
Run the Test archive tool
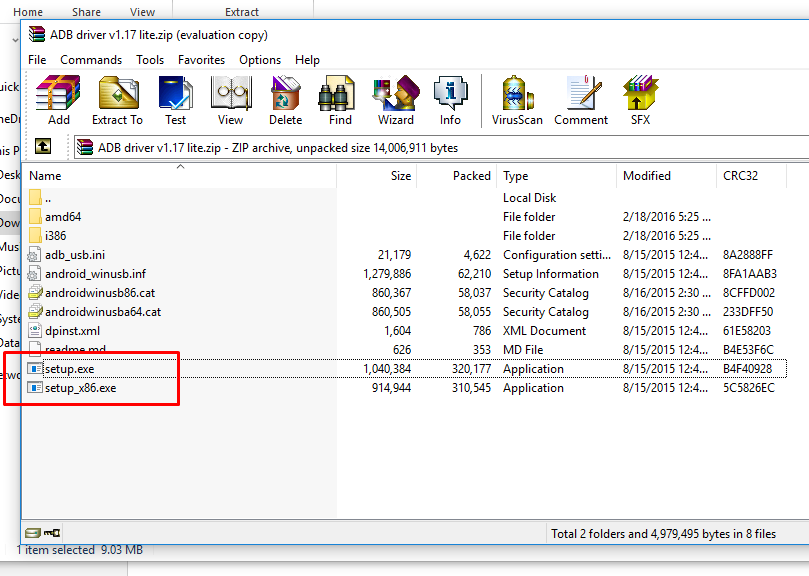click(175, 100)
